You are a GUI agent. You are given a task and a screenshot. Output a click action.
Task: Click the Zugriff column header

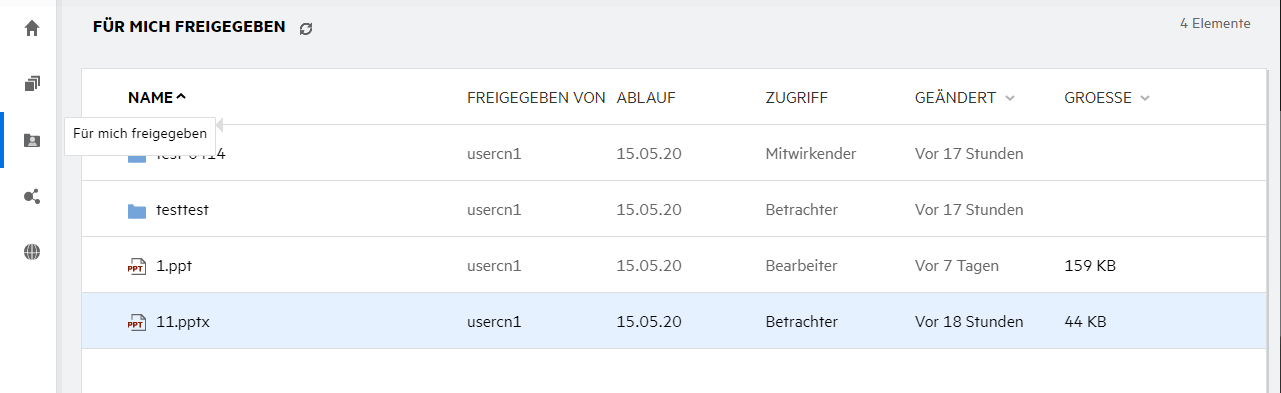tap(796, 98)
